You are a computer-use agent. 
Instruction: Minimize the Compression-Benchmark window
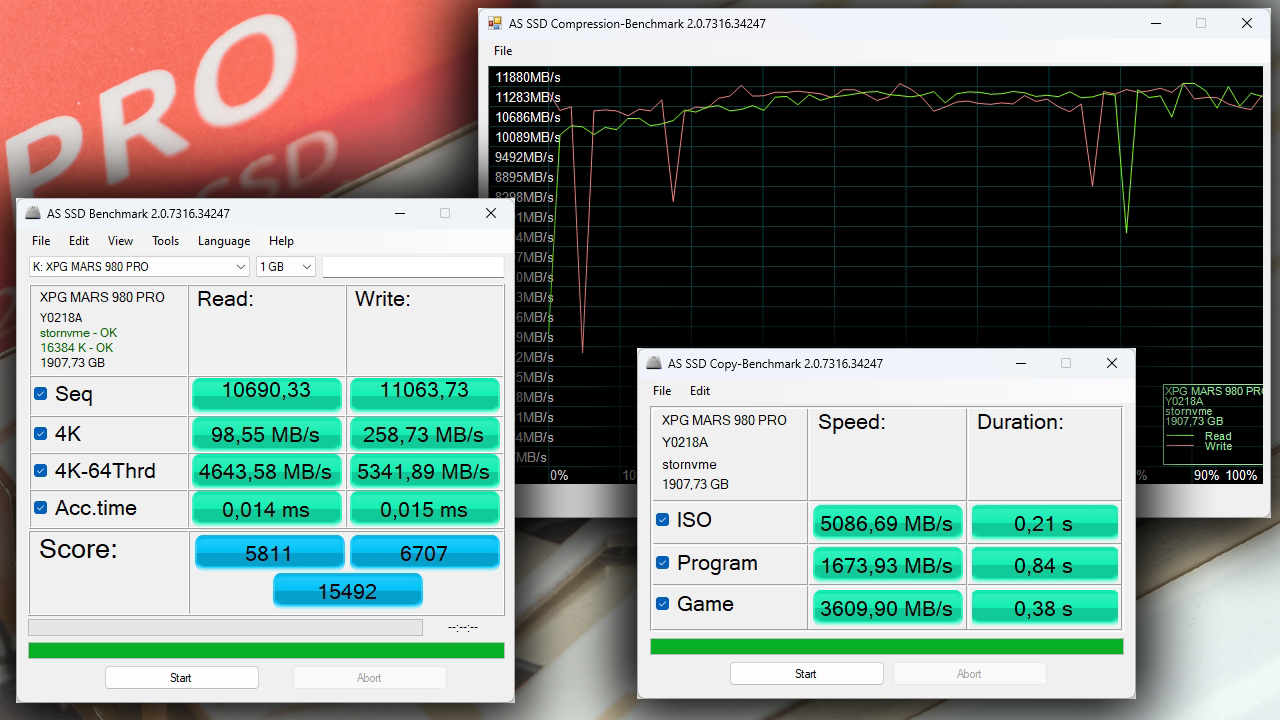pos(1155,23)
